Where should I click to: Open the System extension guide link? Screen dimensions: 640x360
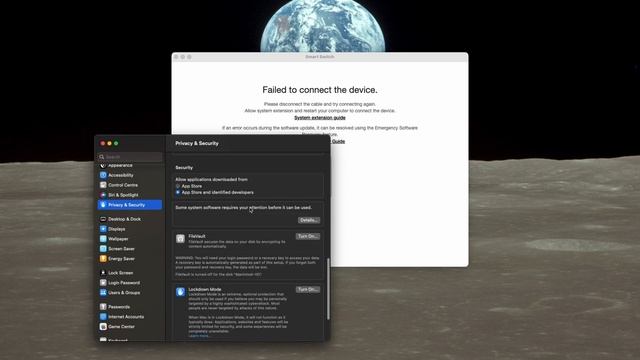320,118
